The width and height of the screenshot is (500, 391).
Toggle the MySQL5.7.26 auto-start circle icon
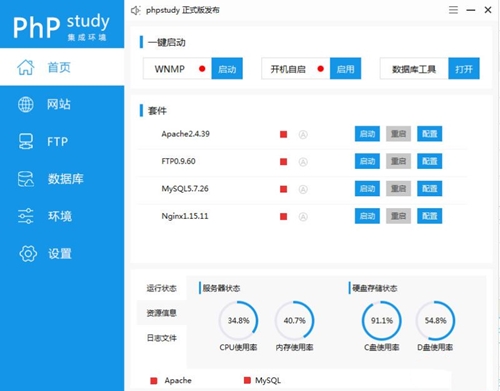303,189
